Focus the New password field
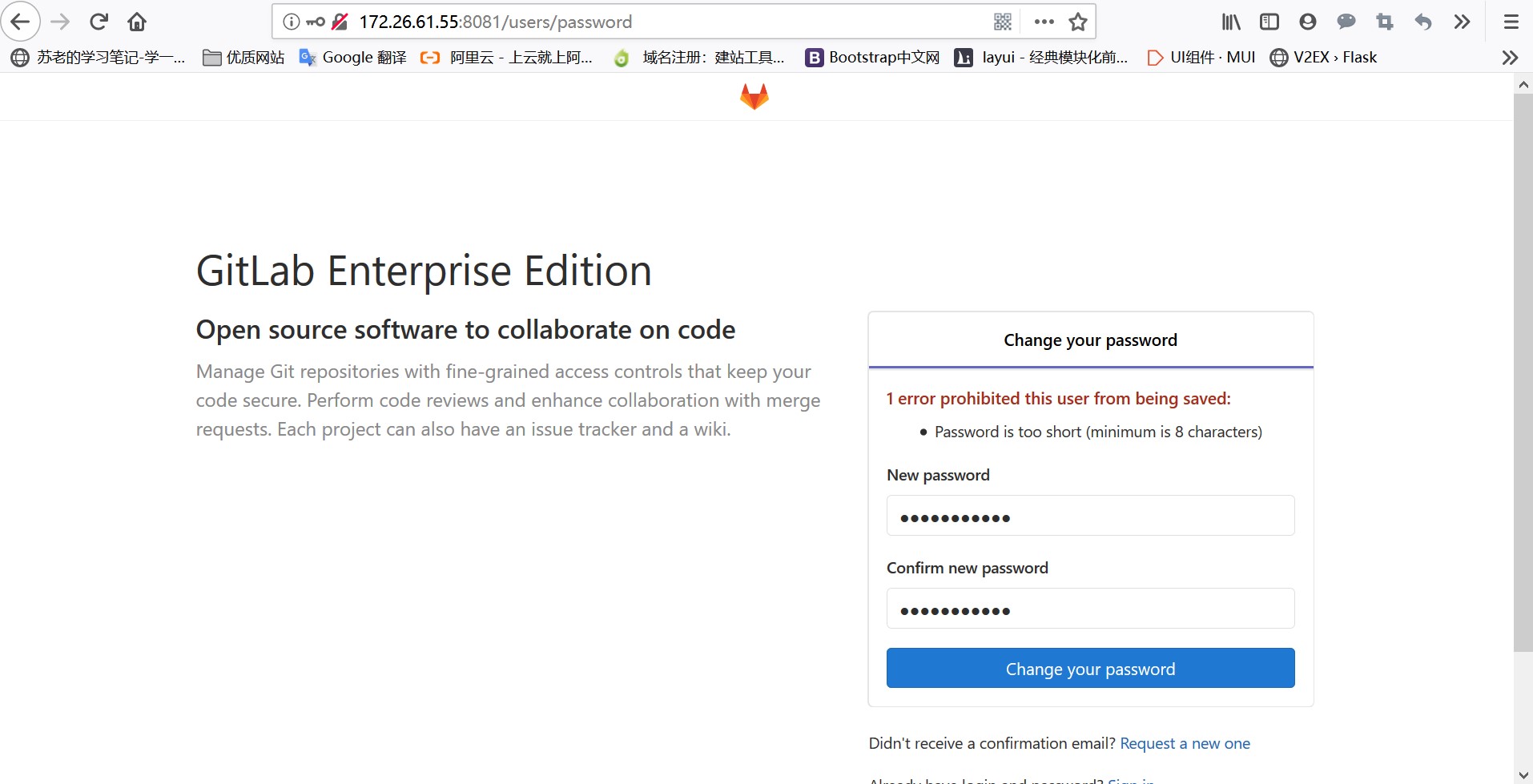This screenshot has height=784, width=1533. [x=1090, y=516]
